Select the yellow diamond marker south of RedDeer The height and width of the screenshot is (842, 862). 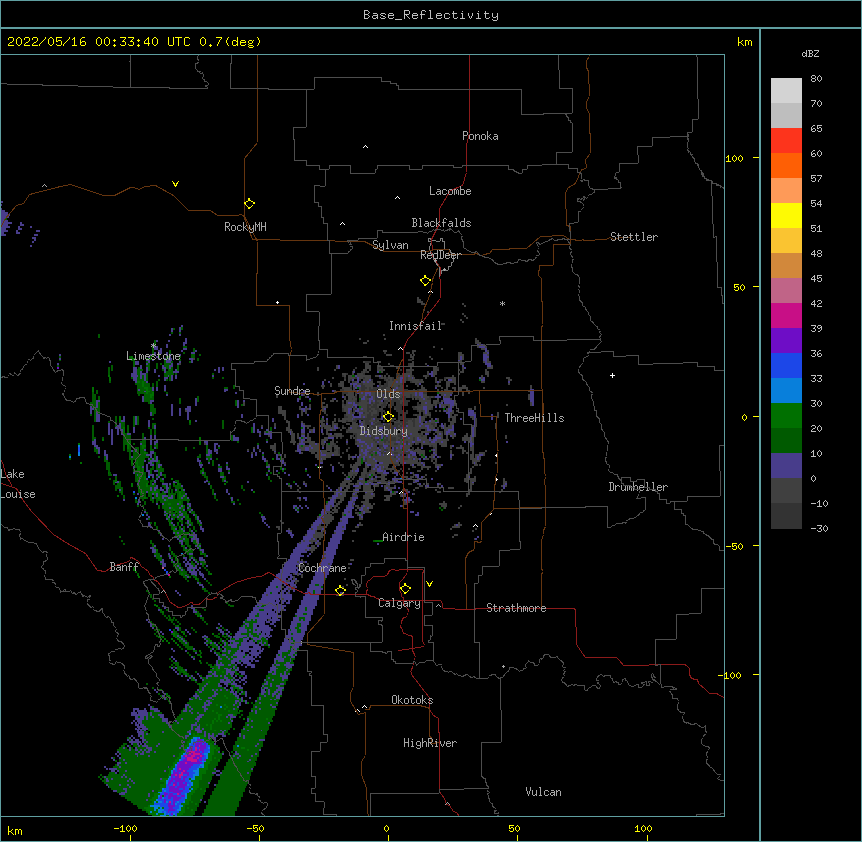point(425,281)
